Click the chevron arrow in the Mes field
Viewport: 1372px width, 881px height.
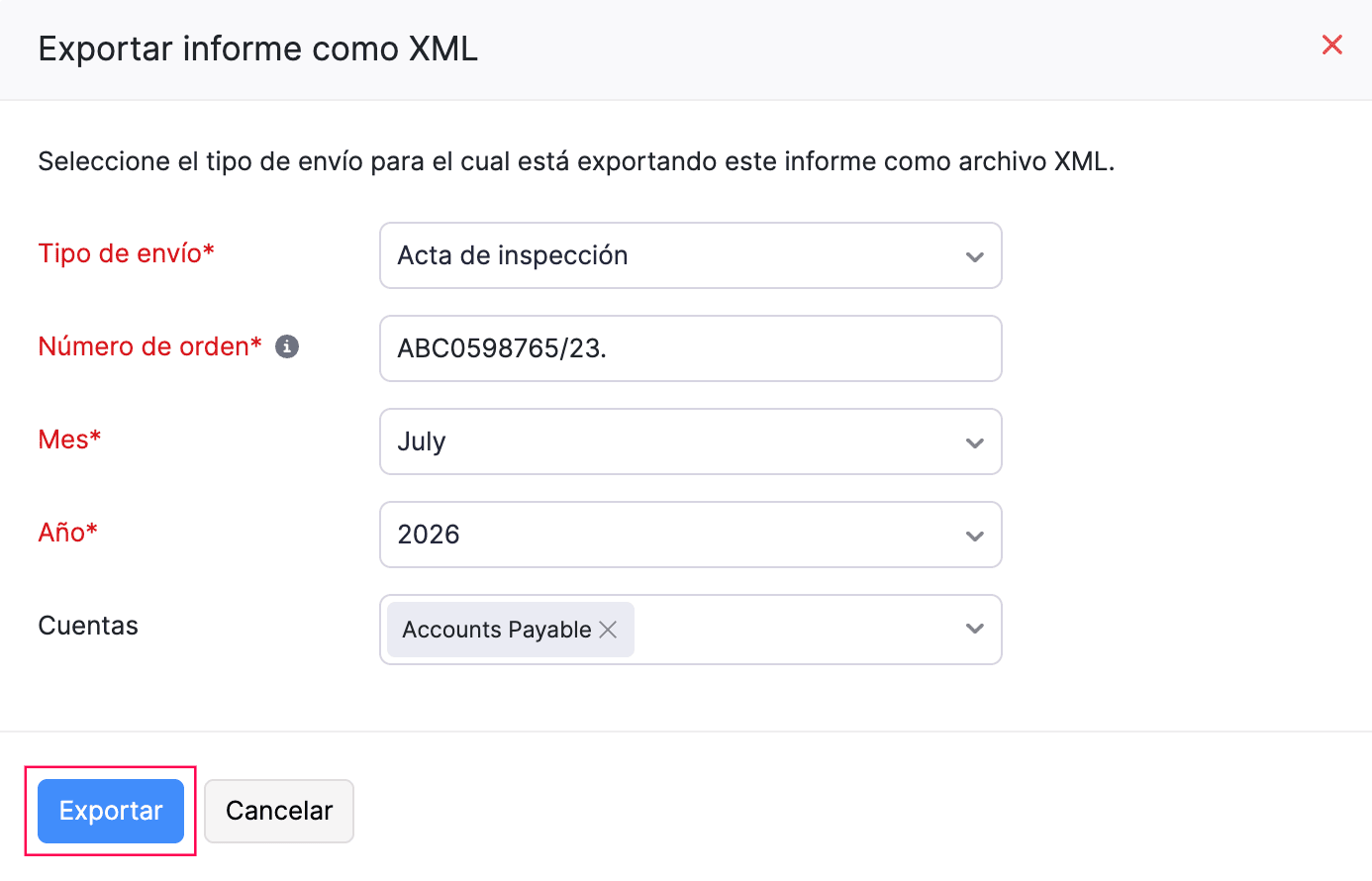[974, 442]
